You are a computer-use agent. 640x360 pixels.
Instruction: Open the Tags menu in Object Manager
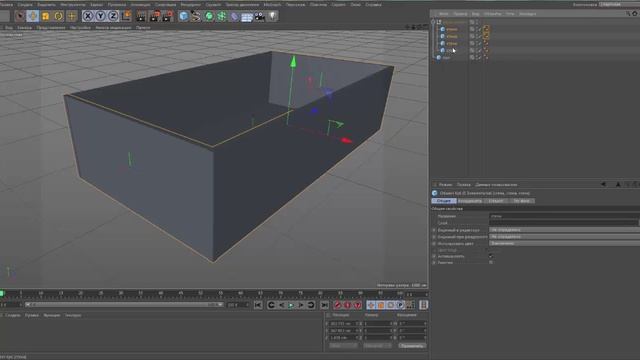pos(510,14)
